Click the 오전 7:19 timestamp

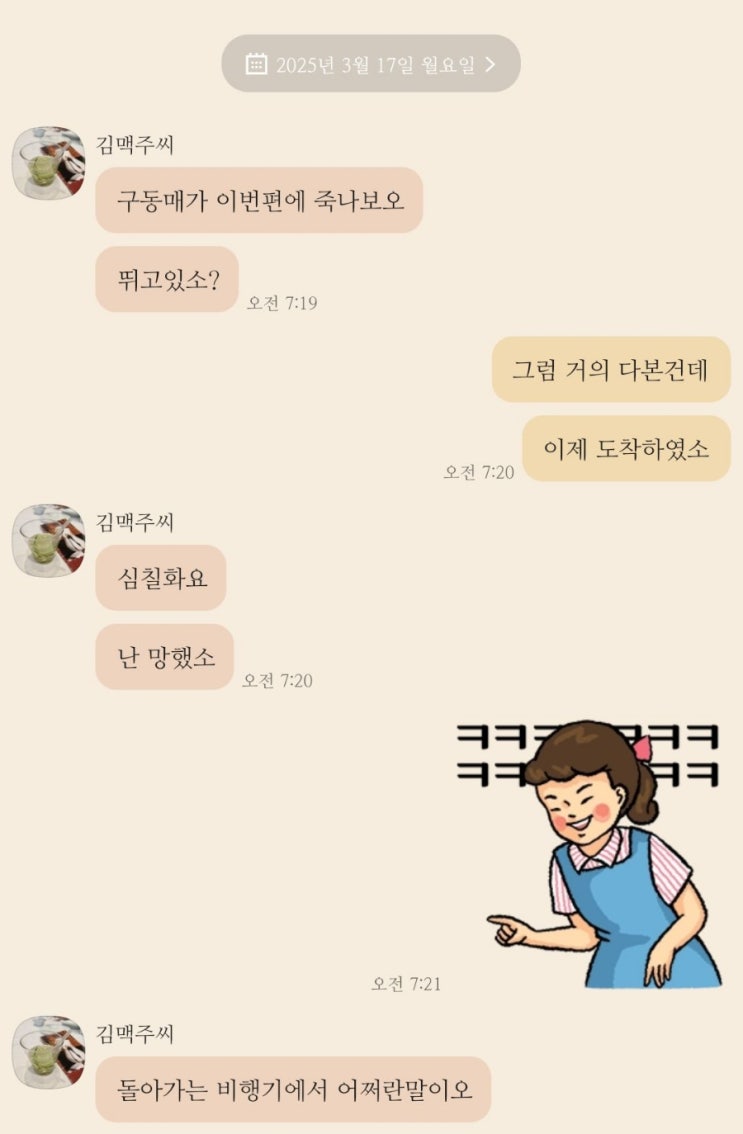pyautogui.click(x=281, y=302)
